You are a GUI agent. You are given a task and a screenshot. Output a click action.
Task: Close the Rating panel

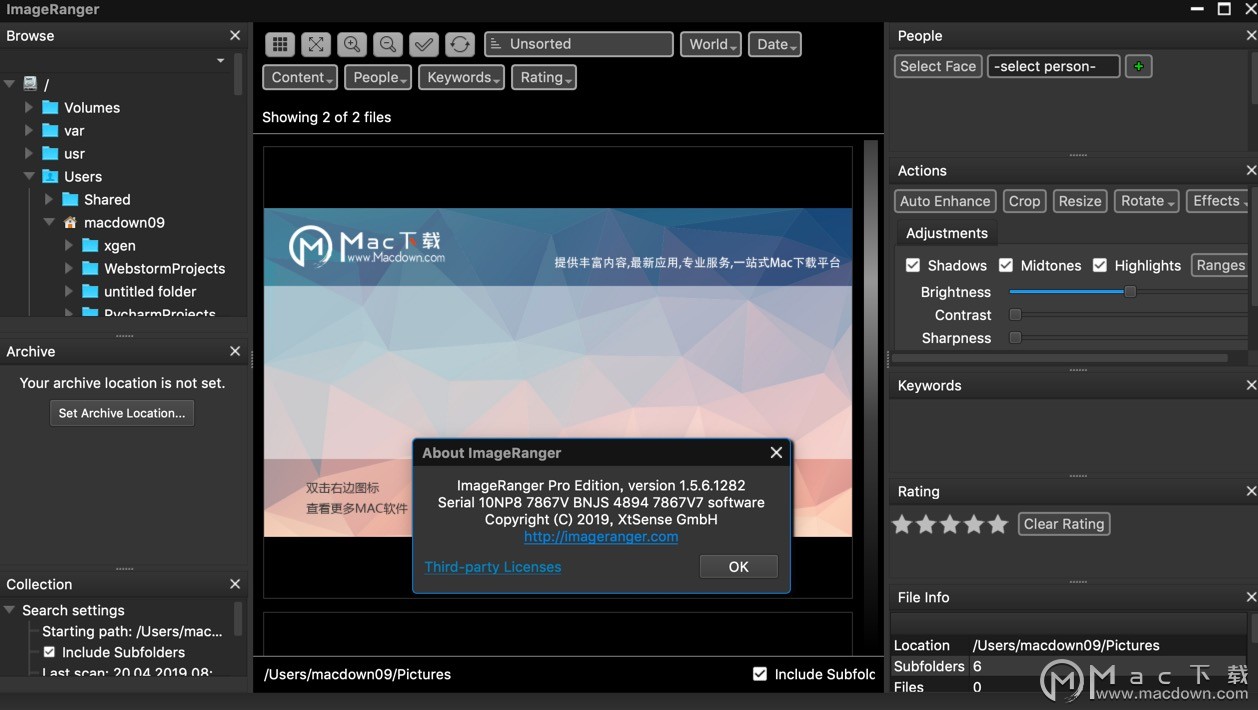coord(1251,491)
